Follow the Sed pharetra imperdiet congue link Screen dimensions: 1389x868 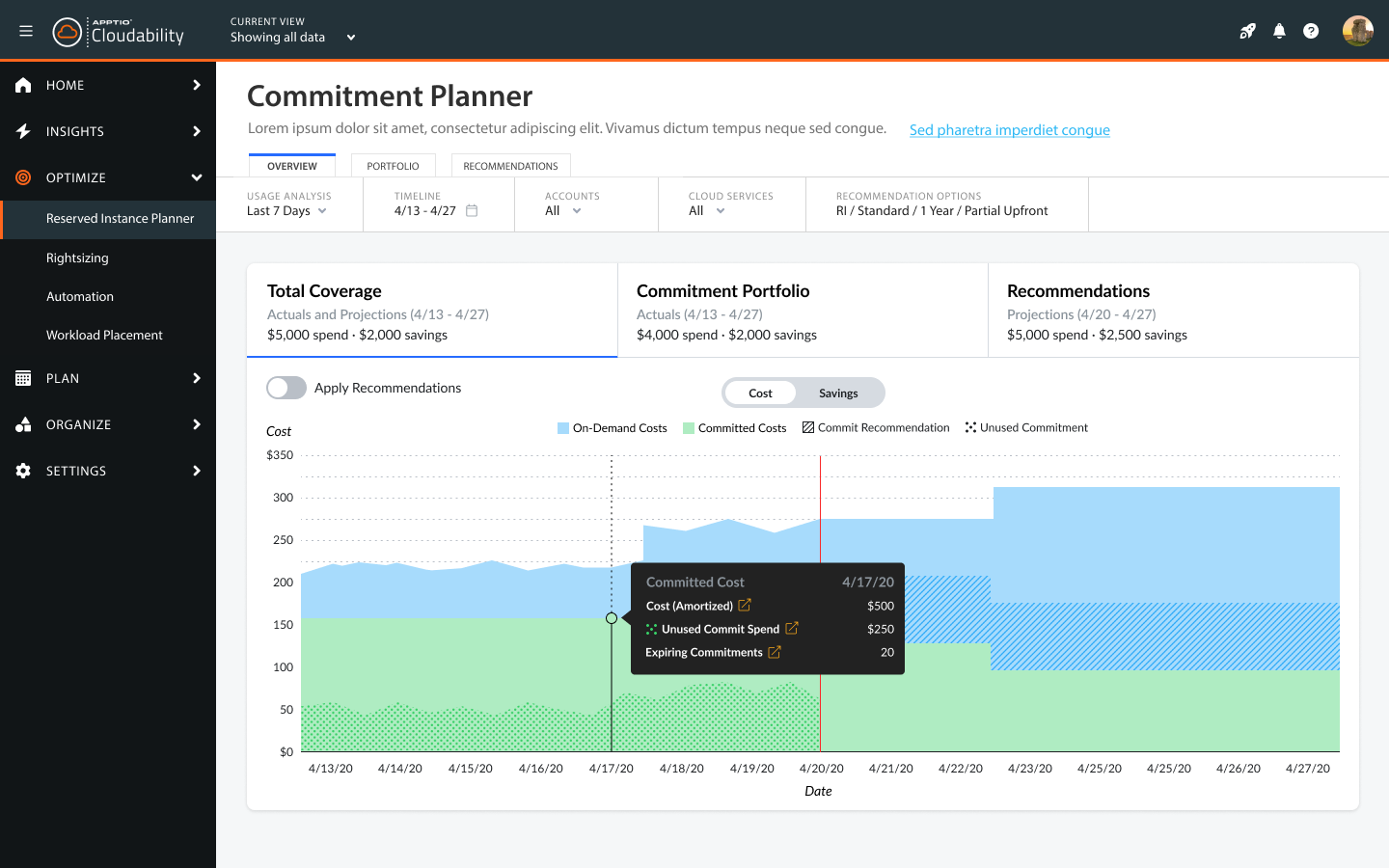[1009, 130]
